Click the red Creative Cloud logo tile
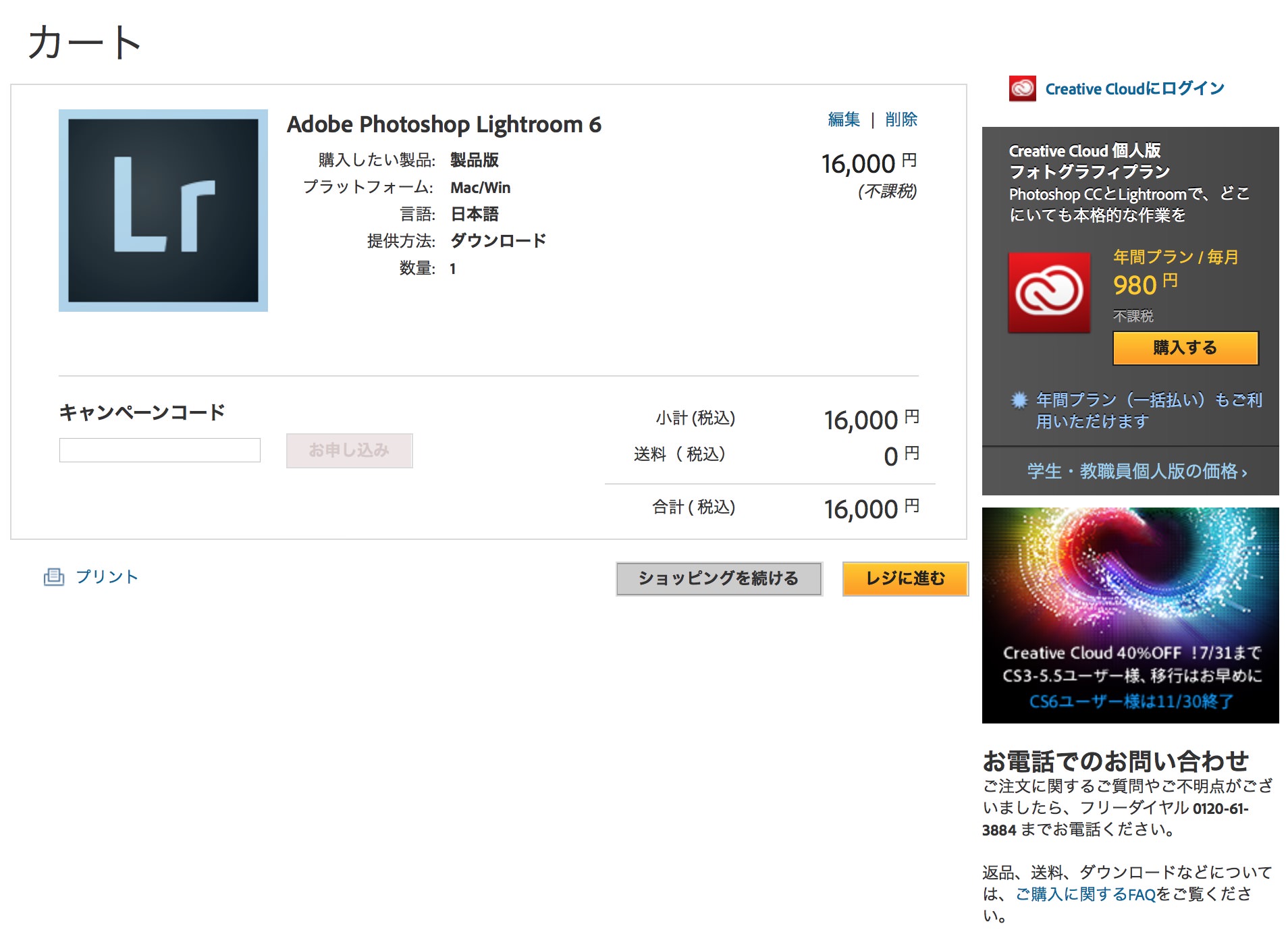The width and height of the screenshot is (1288, 930). coord(1049,292)
